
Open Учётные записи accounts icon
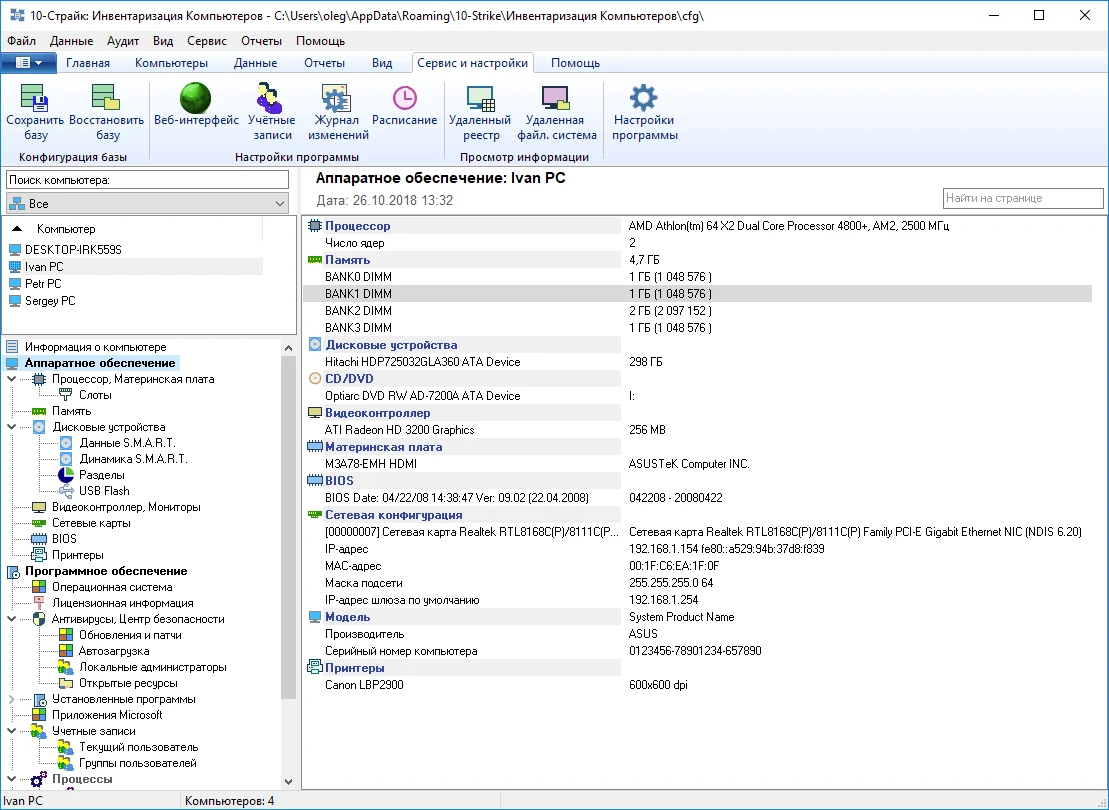270,98
